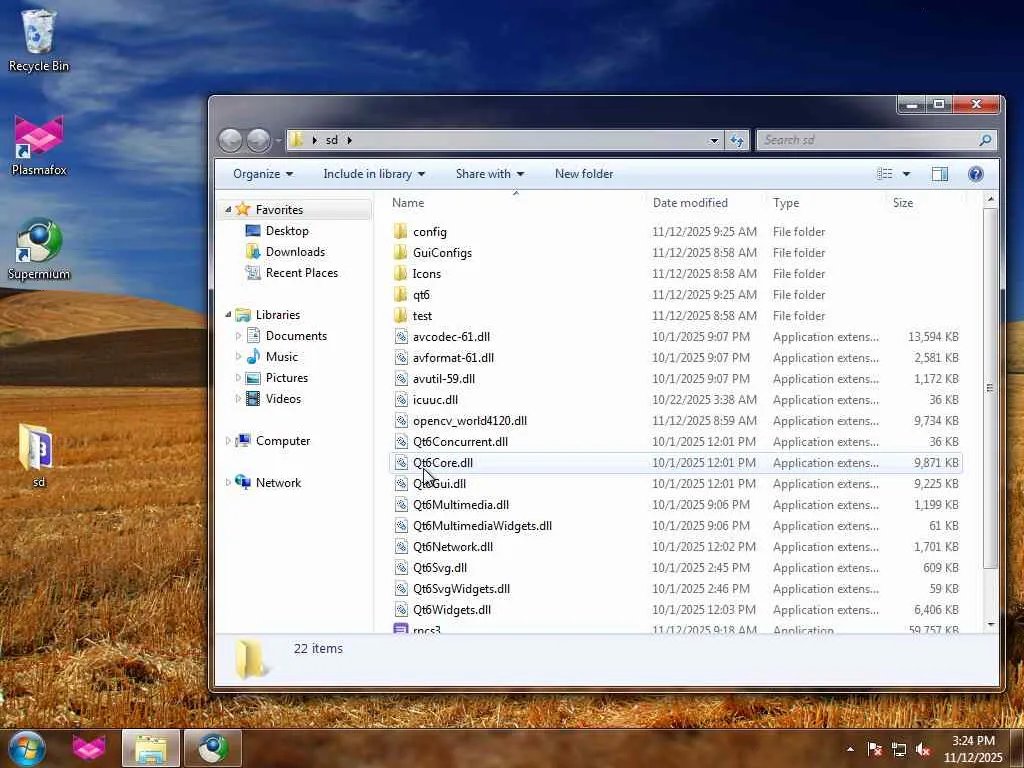This screenshot has width=1024, height=768.
Task: Change the view using the view icon
Action: pos(884,174)
